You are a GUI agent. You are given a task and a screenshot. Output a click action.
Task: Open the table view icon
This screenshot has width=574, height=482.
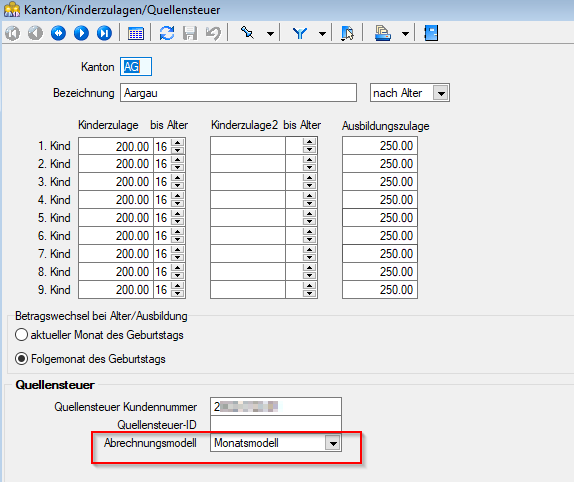click(x=136, y=34)
